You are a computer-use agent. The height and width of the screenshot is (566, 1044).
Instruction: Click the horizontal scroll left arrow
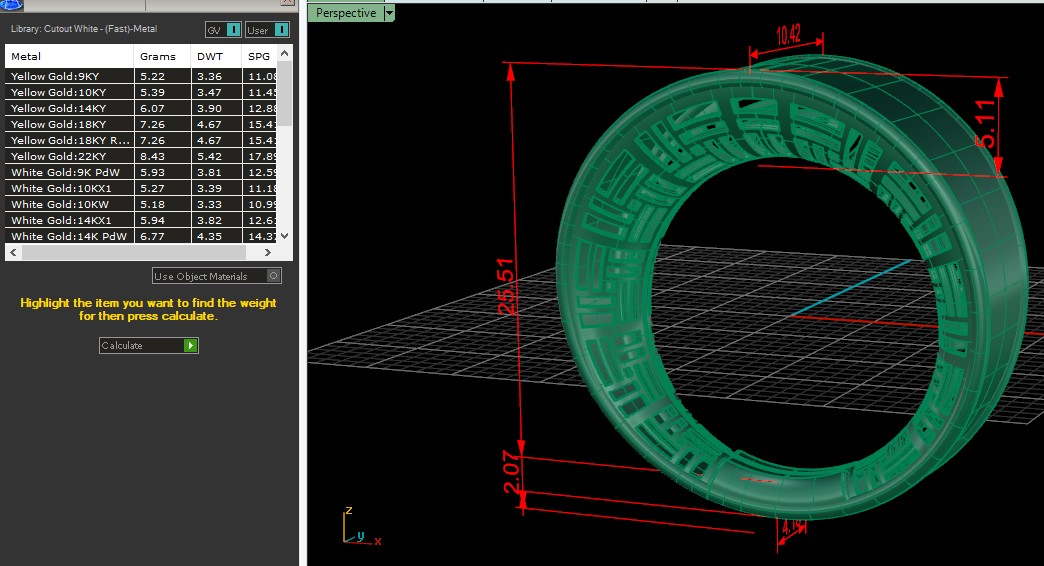(x=12, y=252)
